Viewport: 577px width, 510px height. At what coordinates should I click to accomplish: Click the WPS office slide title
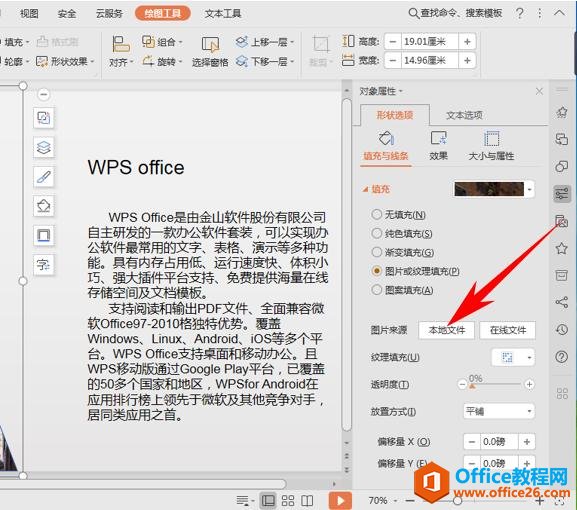coord(136,167)
